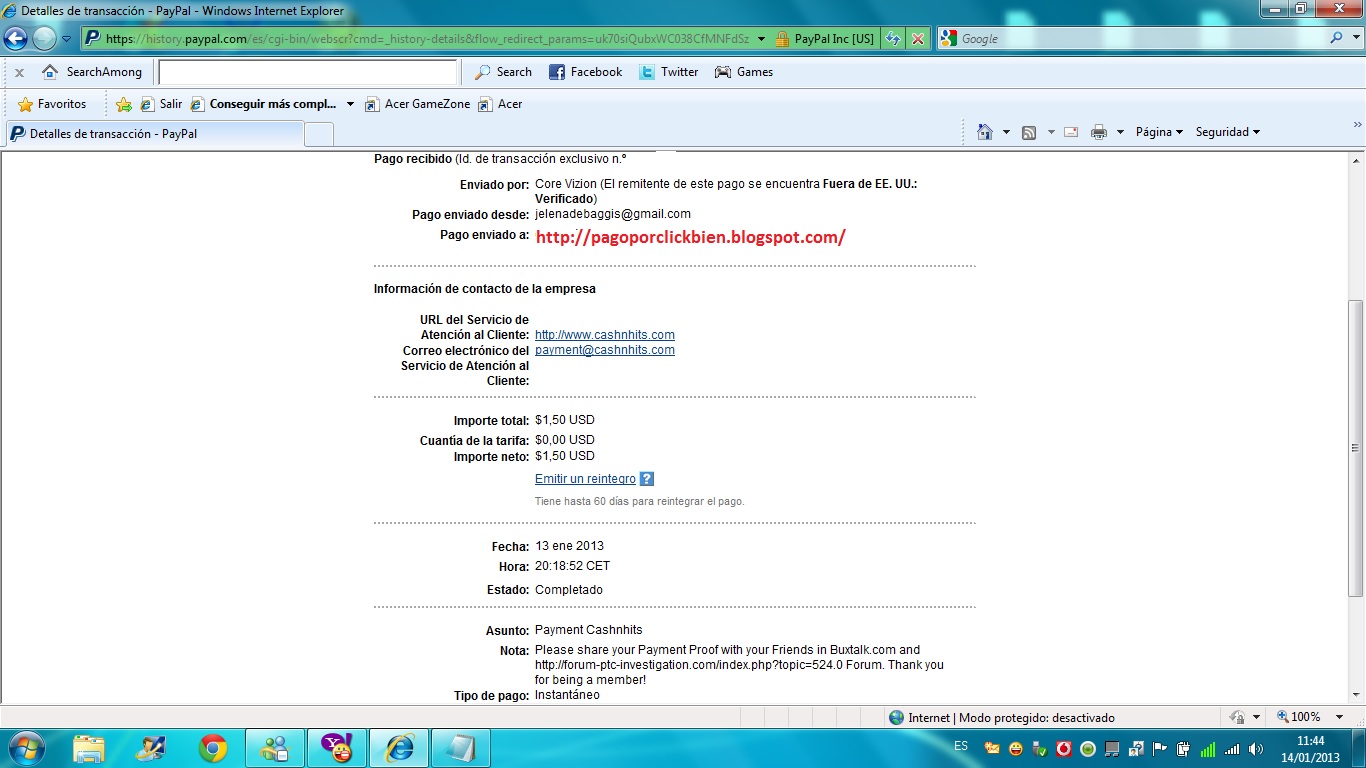Viewport: 1366px width, 768px height.
Task: Click the red Stop loading icon
Action: point(918,39)
